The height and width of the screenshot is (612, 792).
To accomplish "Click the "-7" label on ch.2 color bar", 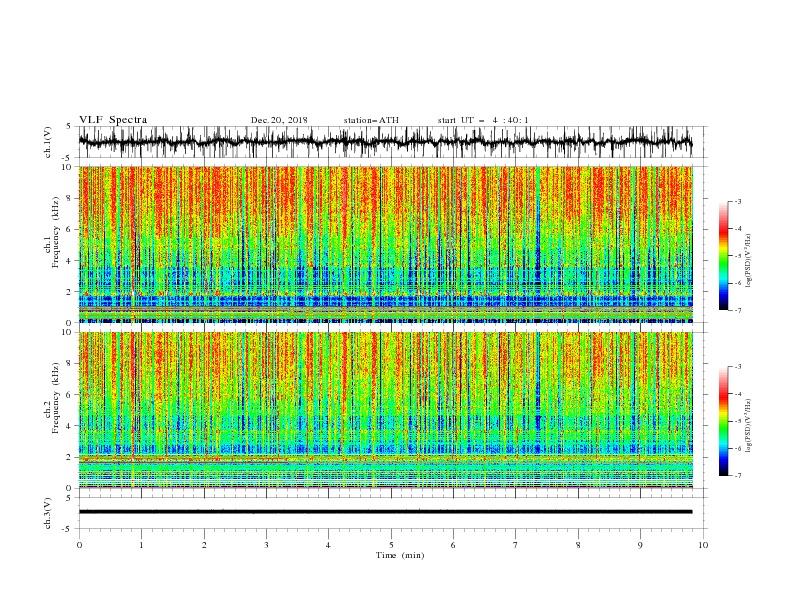I will coord(737,476).
